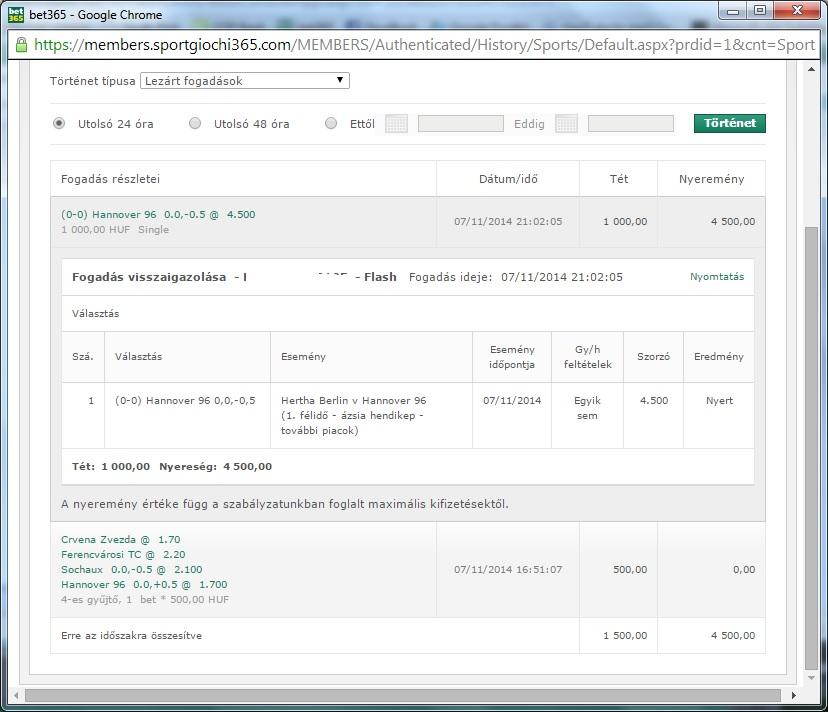Click 'Hannover 96 0.0,+0.5 @ 1.700' link
Screen dimensions: 828x712
[144, 584]
